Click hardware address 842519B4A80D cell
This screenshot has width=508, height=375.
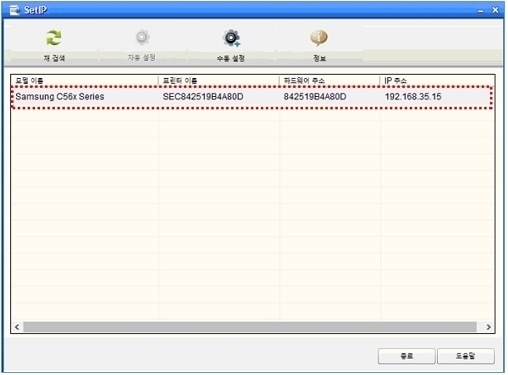coord(315,97)
